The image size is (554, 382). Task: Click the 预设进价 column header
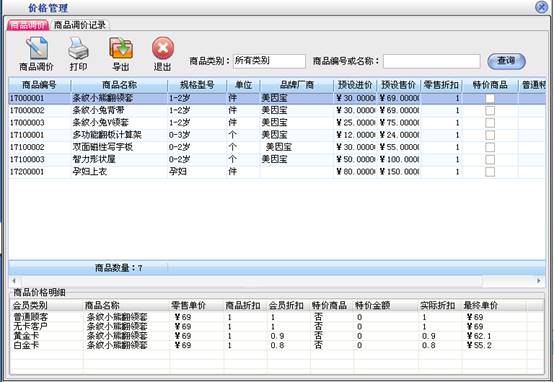click(x=355, y=85)
